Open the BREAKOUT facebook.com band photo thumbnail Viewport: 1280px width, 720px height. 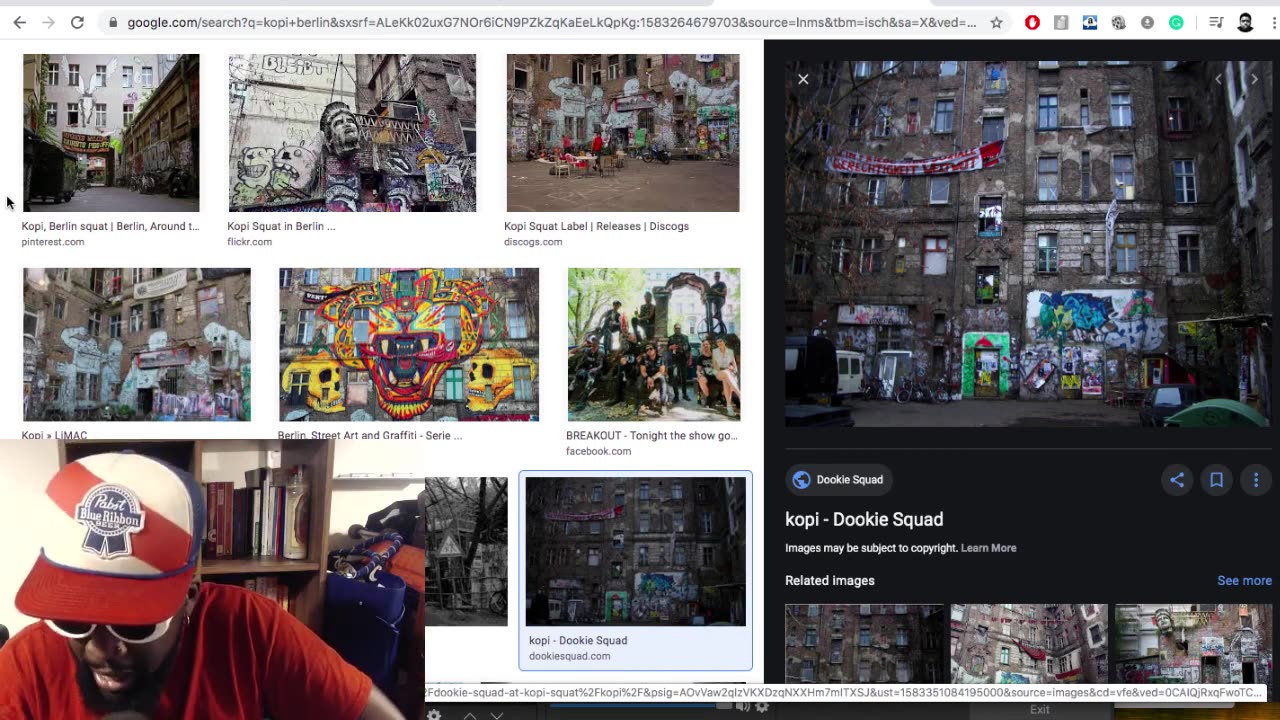pos(654,344)
